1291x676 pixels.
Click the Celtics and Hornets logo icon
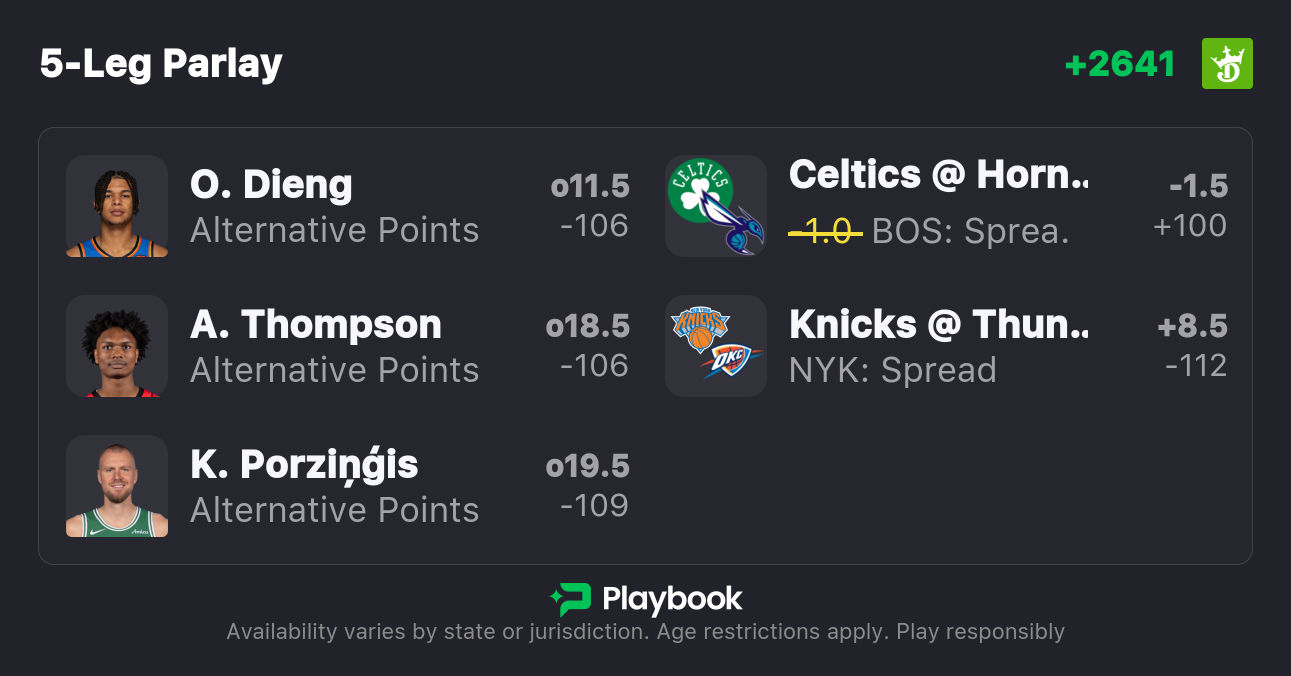(716, 206)
